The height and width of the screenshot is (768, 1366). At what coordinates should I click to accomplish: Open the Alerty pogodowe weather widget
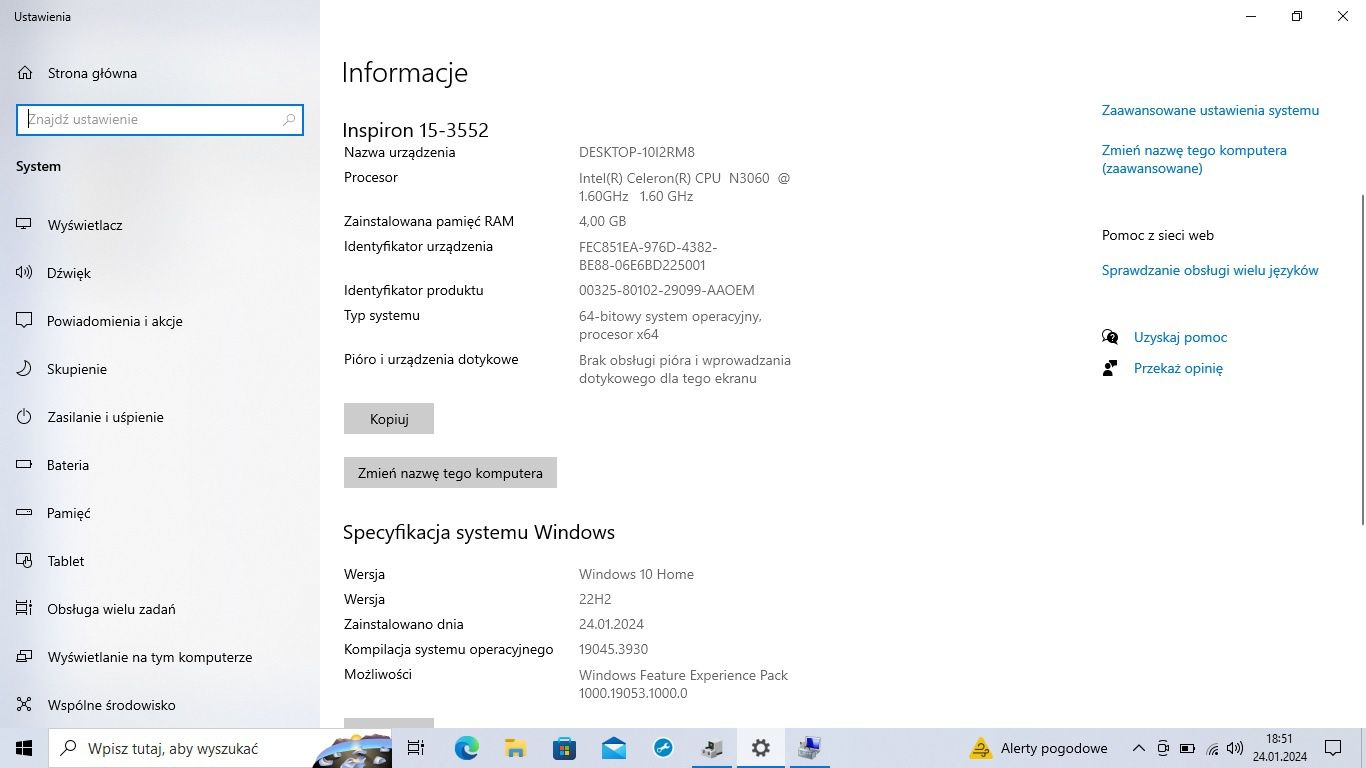pyautogui.click(x=1039, y=748)
